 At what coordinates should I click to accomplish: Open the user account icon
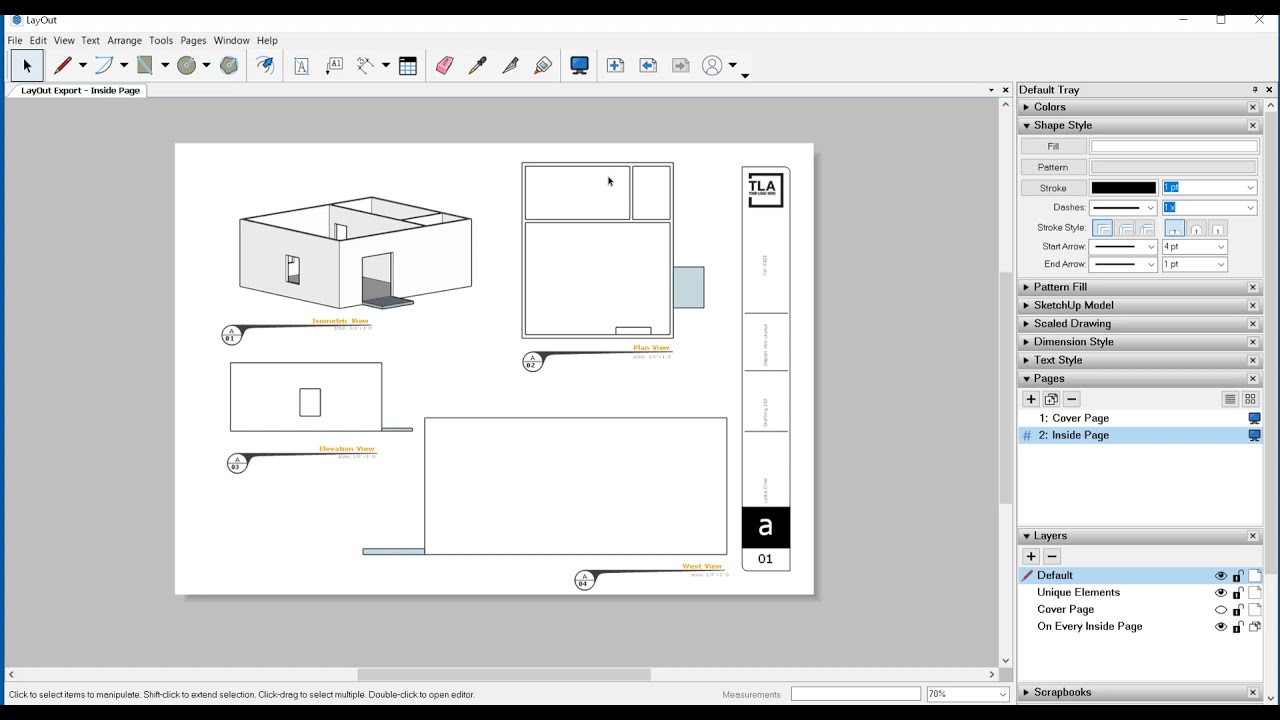pos(713,66)
